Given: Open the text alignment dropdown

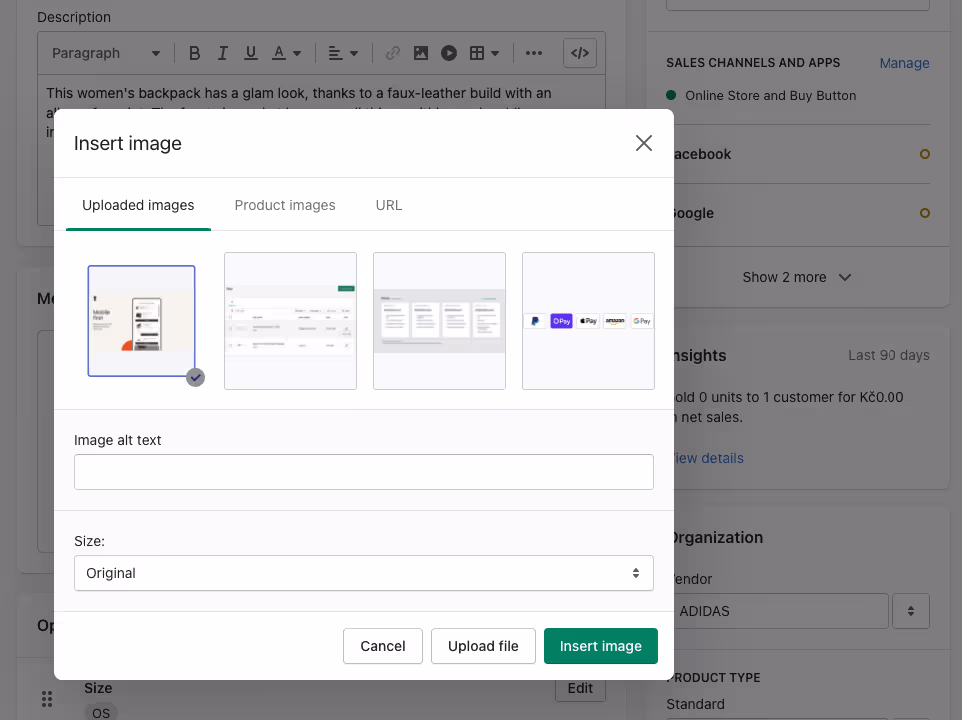Looking at the screenshot, I should tap(343, 53).
